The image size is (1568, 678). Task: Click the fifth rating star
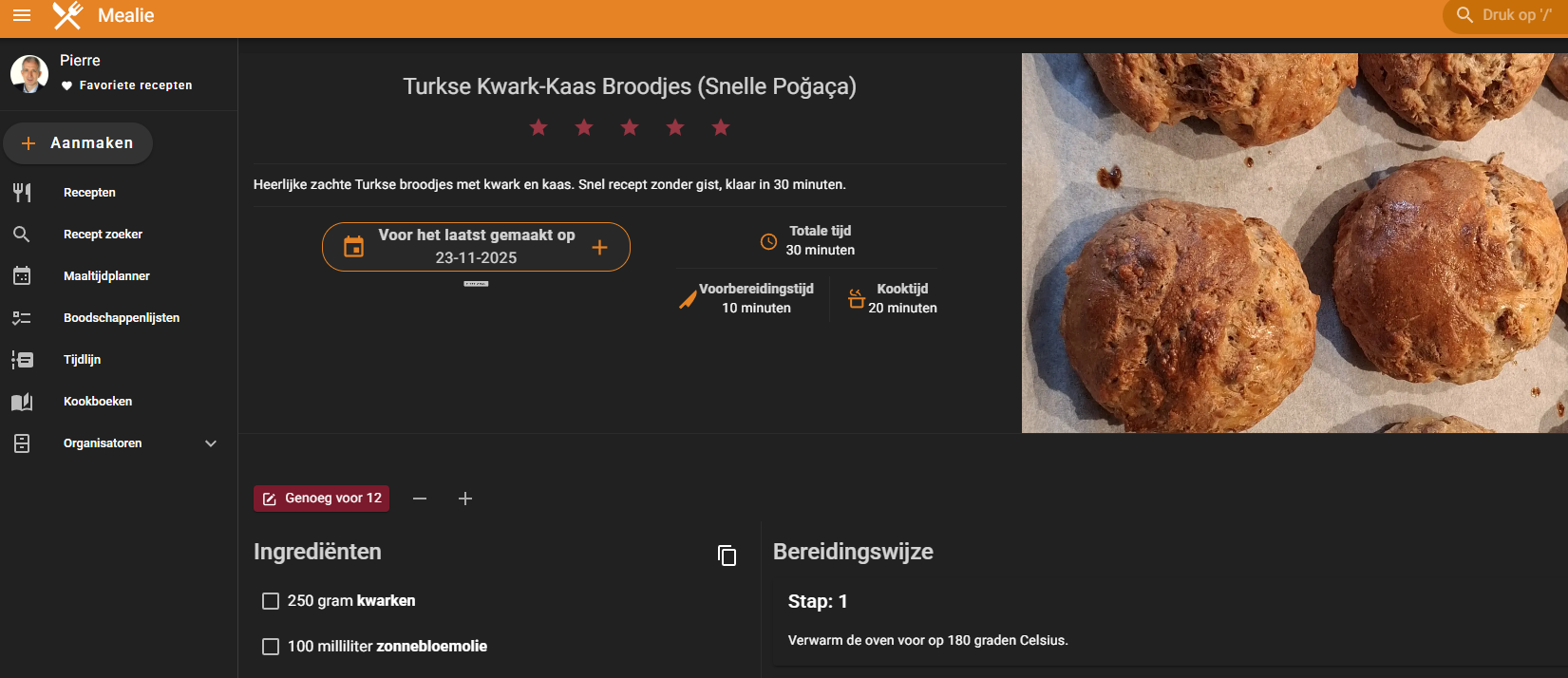(721, 127)
